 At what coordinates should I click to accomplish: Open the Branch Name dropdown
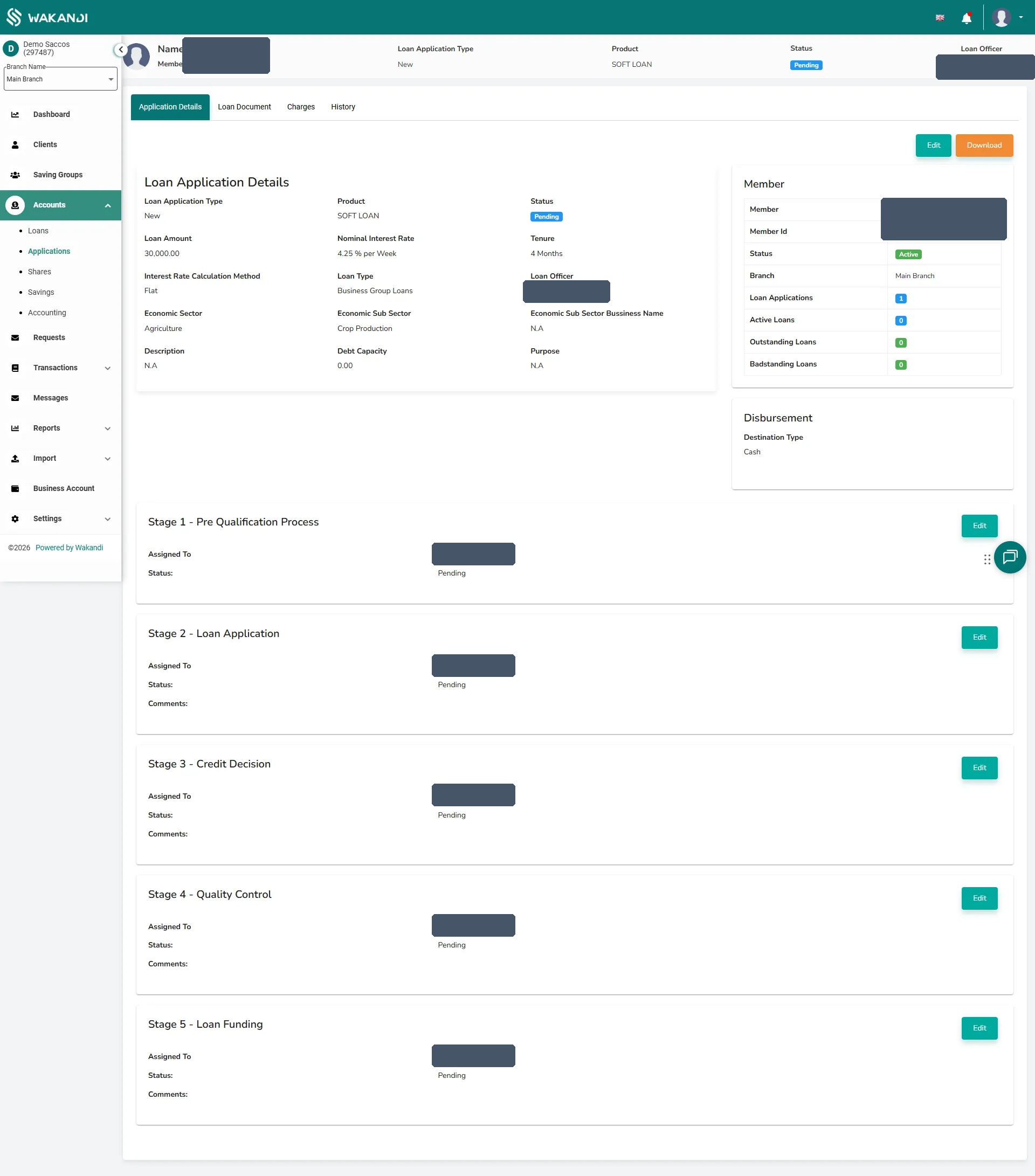point(60,79)
